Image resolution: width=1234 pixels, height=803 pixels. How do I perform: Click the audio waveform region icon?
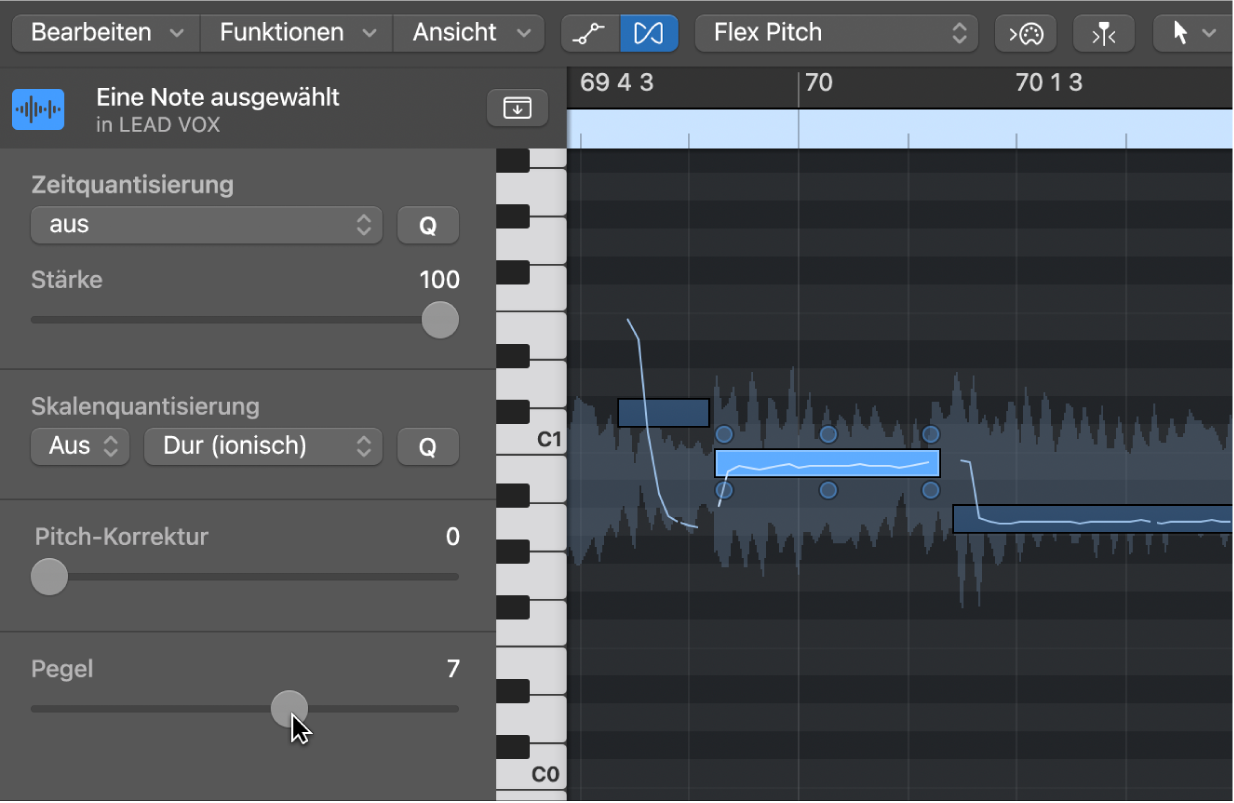(38, 109)
